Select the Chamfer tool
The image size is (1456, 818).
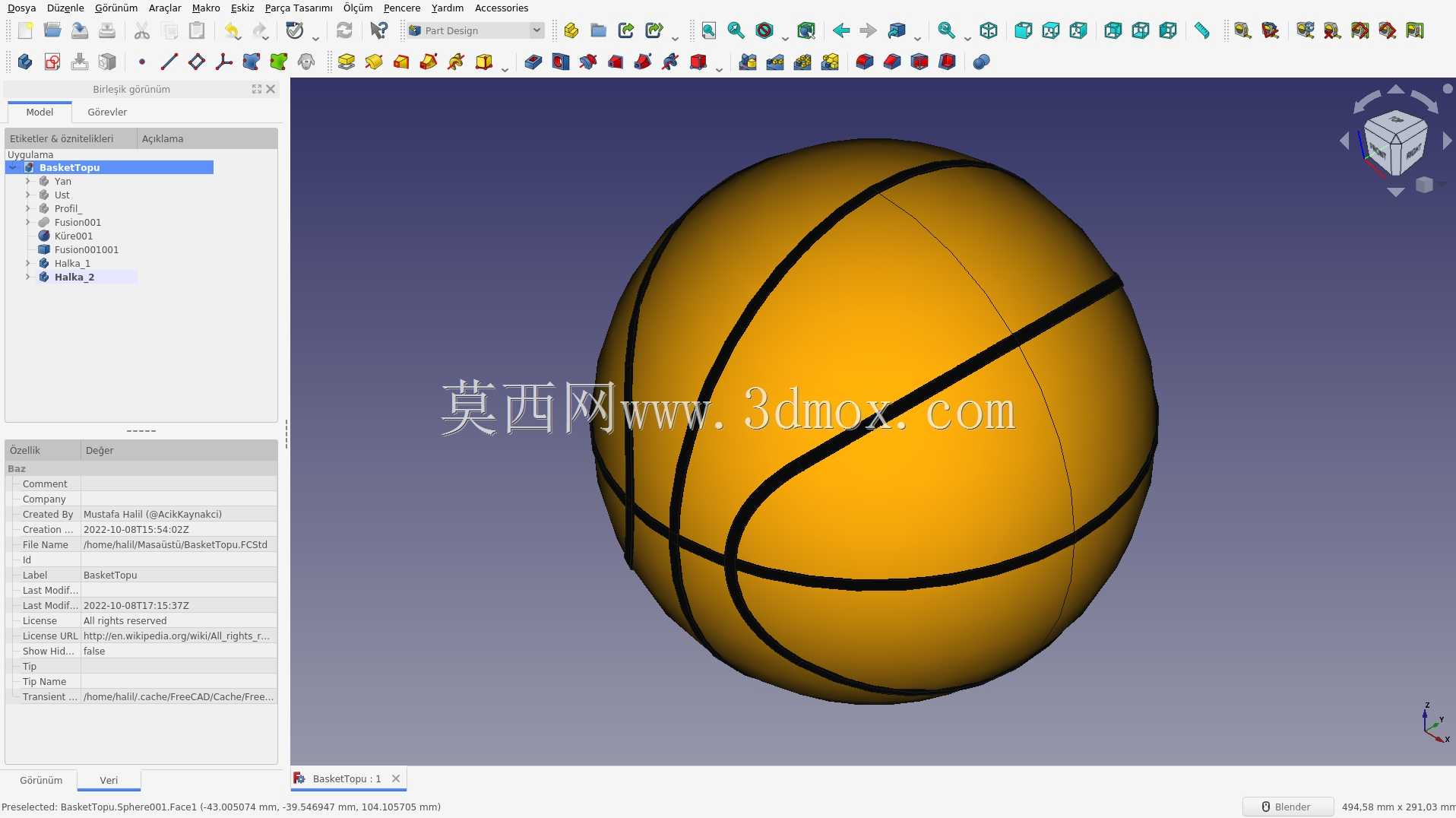point(892,62)
